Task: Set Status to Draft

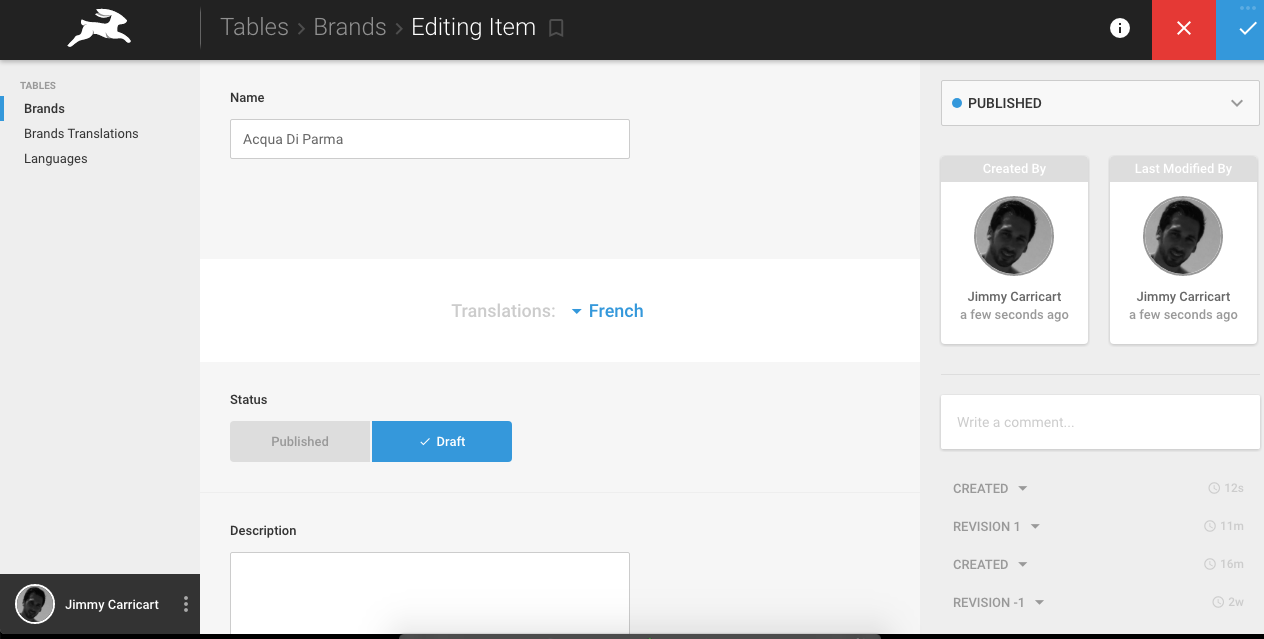Action: coord(442,441)
